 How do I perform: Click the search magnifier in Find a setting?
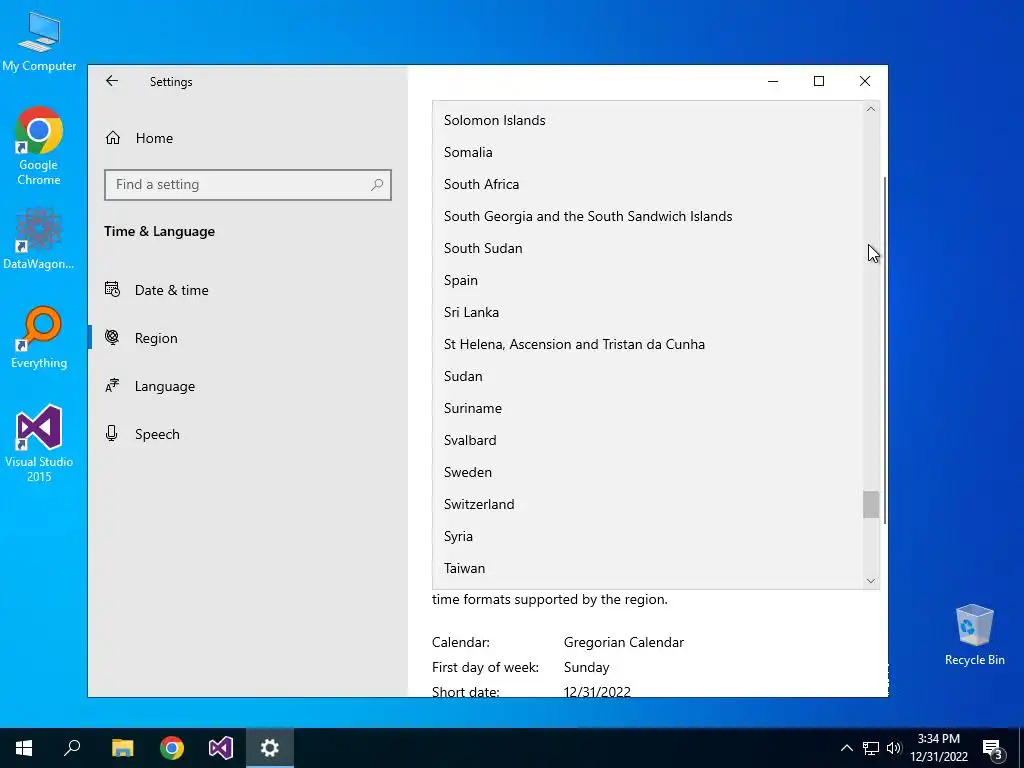(x=377, y=185)
